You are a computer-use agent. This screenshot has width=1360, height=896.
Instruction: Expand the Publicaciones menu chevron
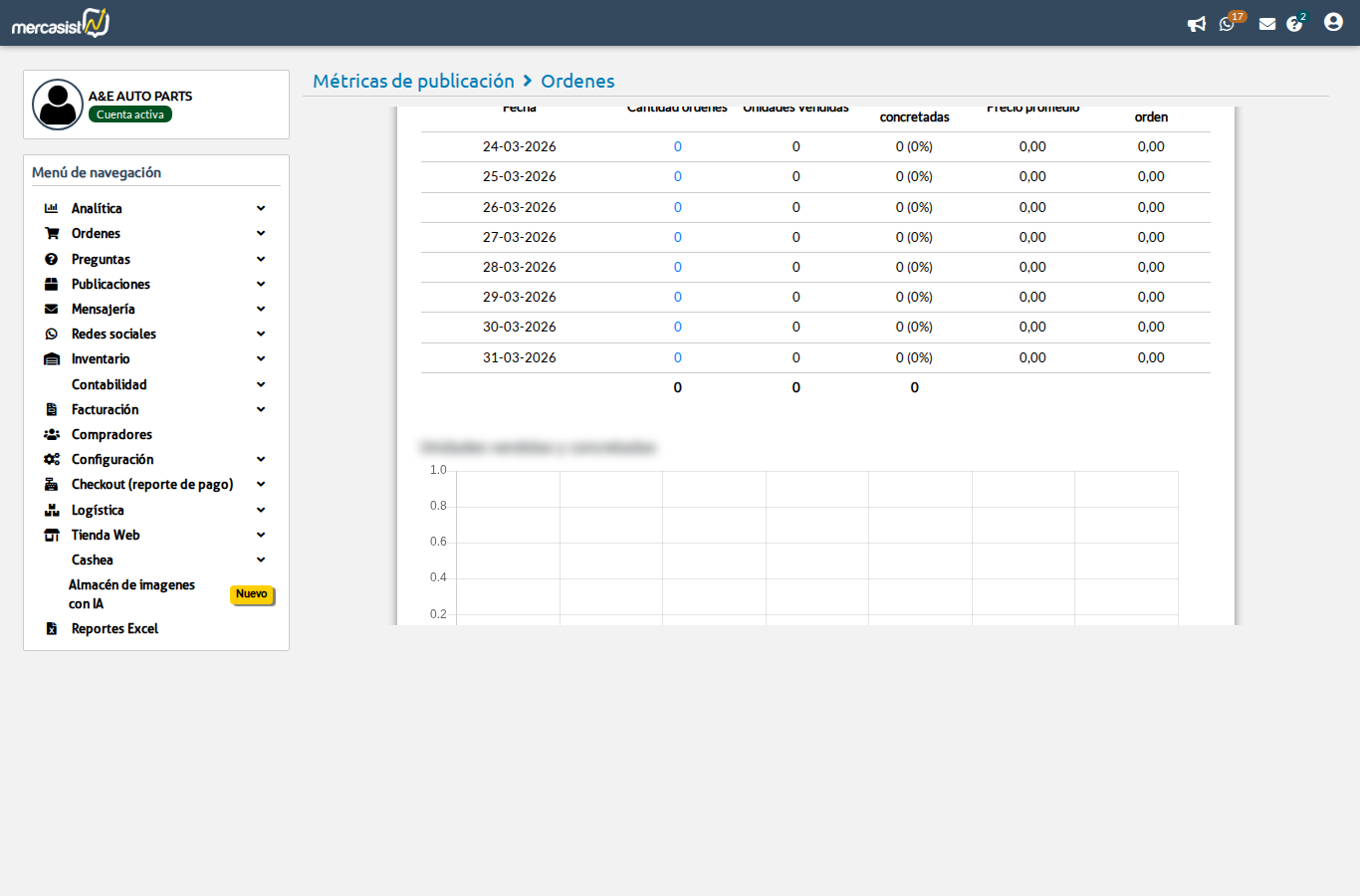click(261, 284)
